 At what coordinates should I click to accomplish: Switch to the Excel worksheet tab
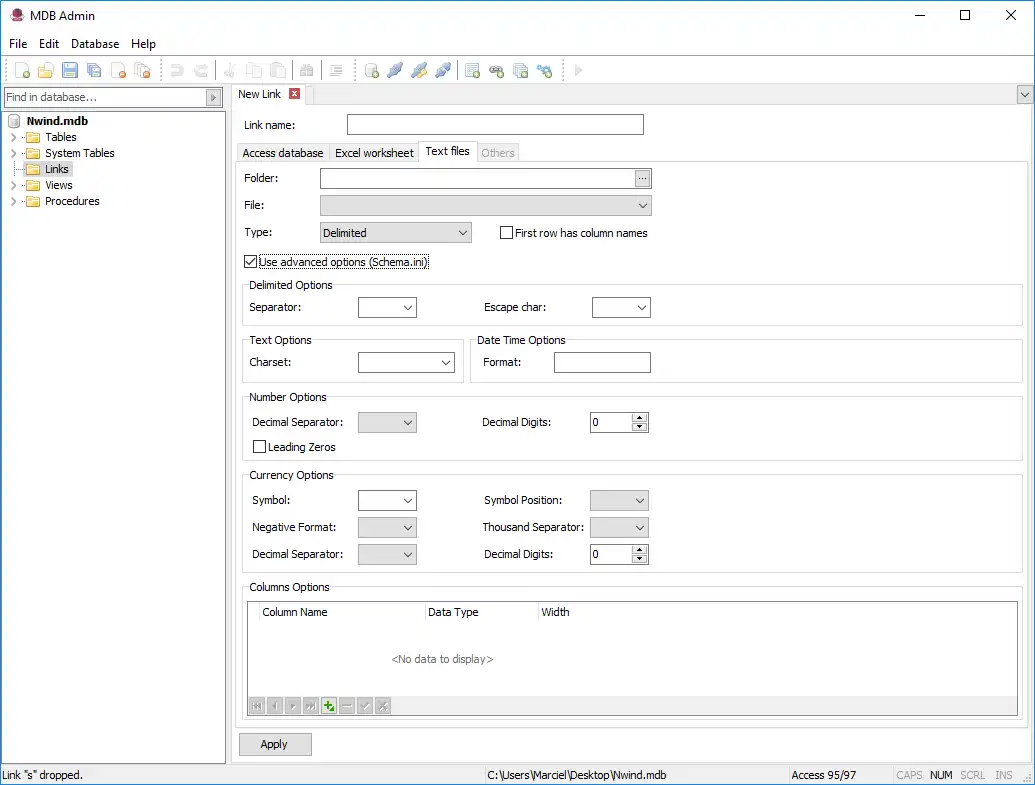coord(373,153)
